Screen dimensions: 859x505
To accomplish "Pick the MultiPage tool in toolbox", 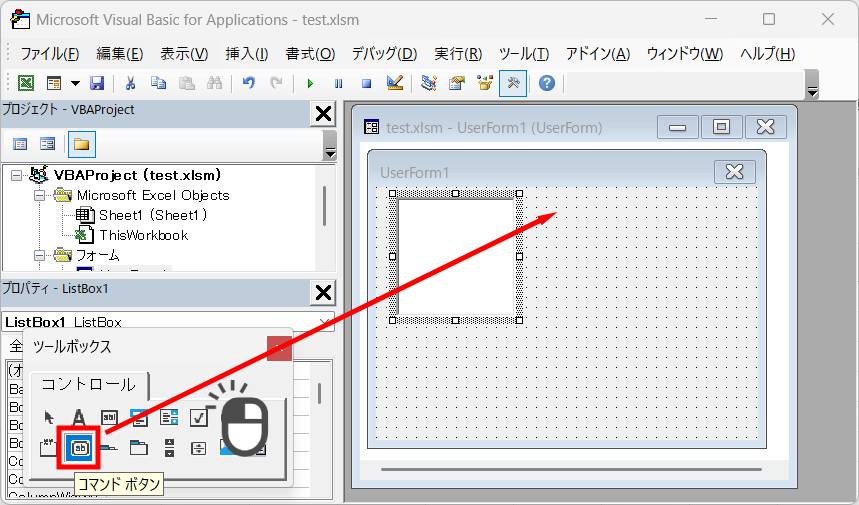I will (139, 448).
